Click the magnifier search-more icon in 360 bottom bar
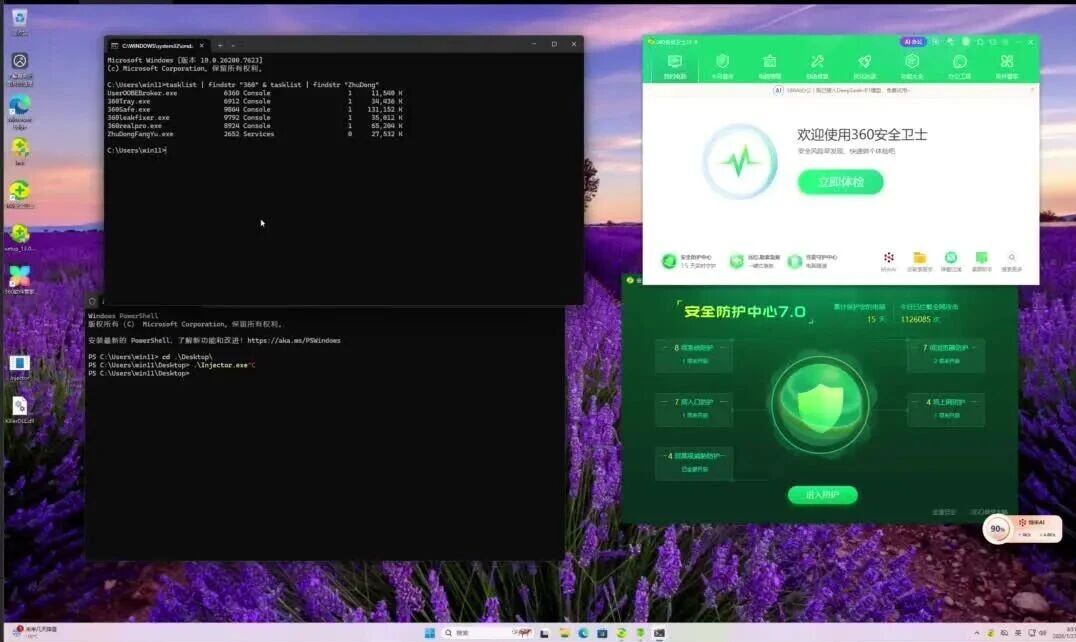Screen dimensions: 1076x642 pyautogui.click(x=1011, y=261)
